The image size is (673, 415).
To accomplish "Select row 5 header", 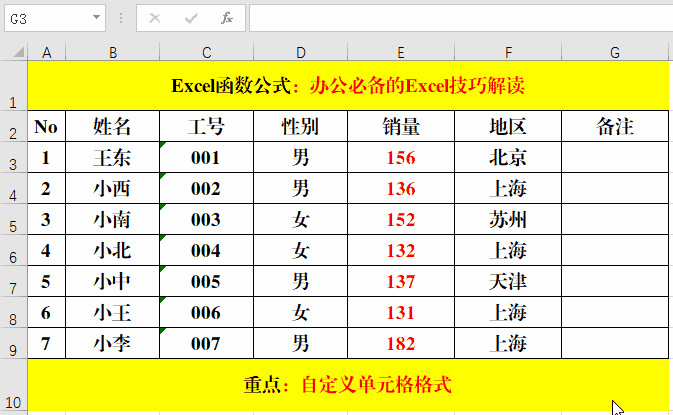I will (13, 219).
